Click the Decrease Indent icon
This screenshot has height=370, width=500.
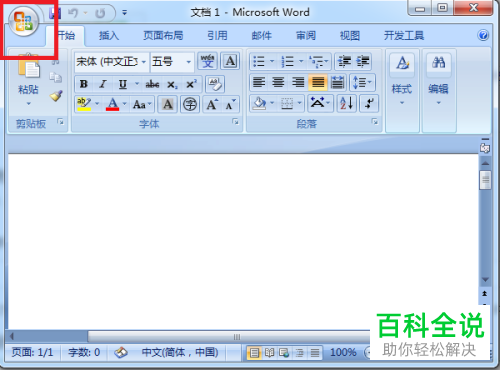point(344,61)
